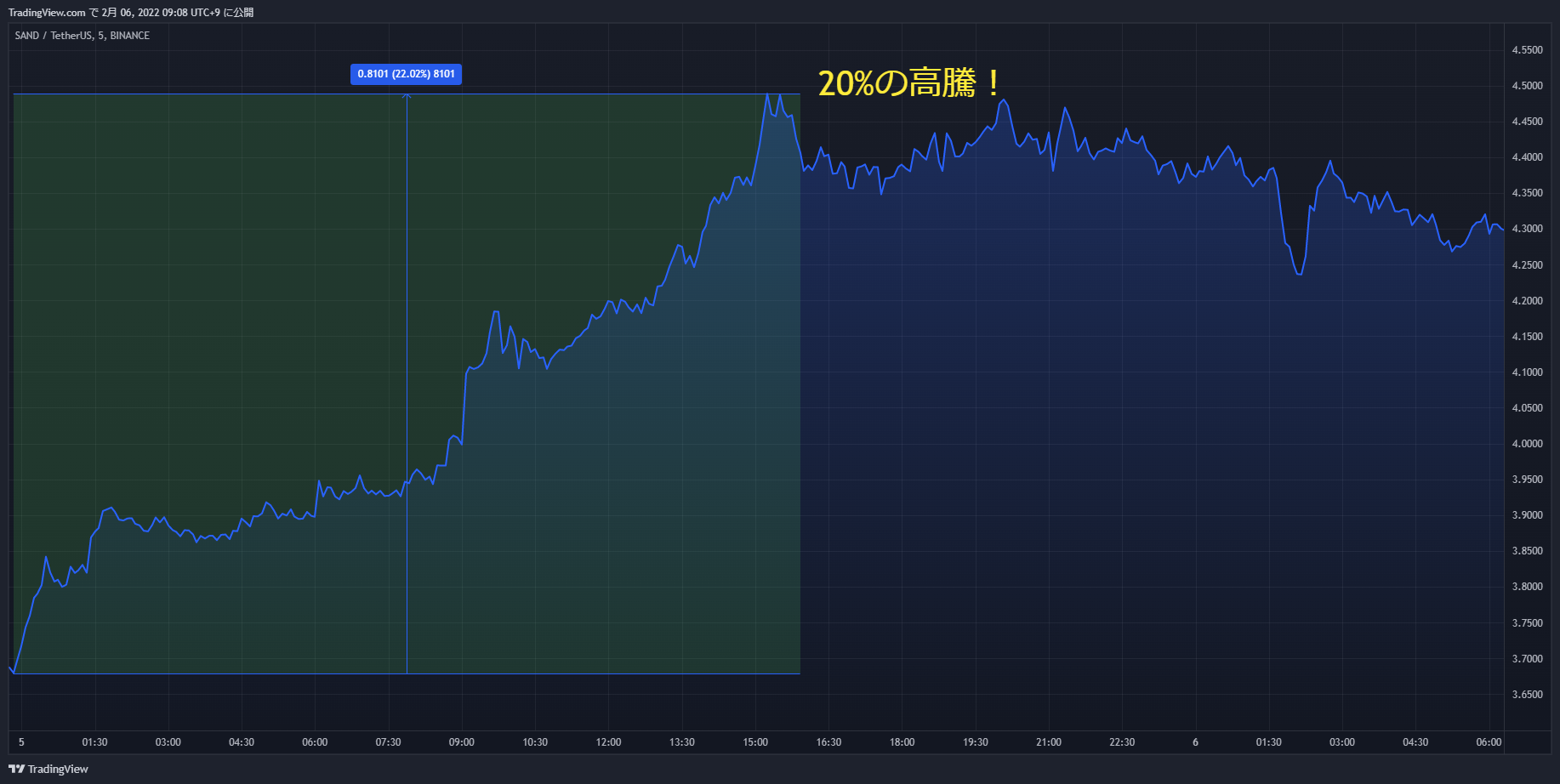Click the 4.5500 price axis label
The height and width of the screenshot is (784, 1560).
pos(1527,50)
